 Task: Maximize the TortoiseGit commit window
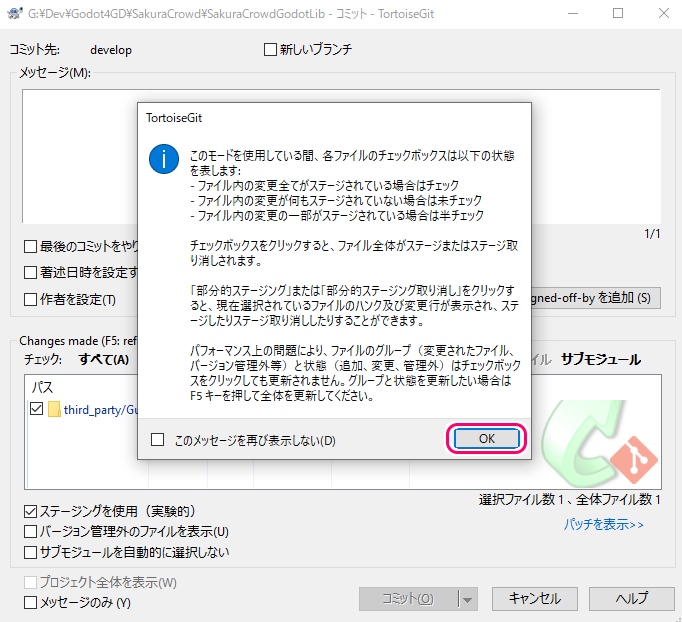(617, 14)
